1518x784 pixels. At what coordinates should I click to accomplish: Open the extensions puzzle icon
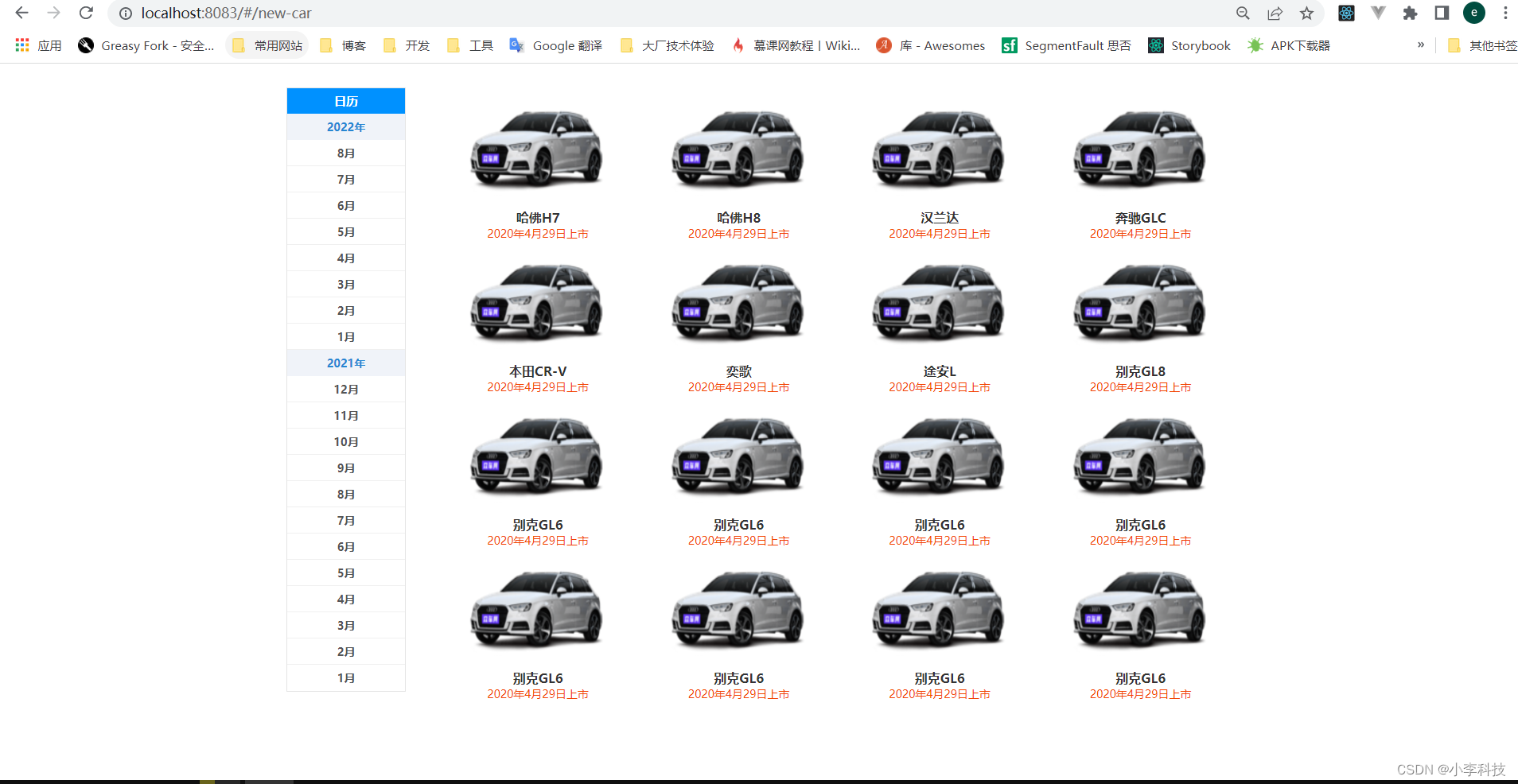(1410, 13)
